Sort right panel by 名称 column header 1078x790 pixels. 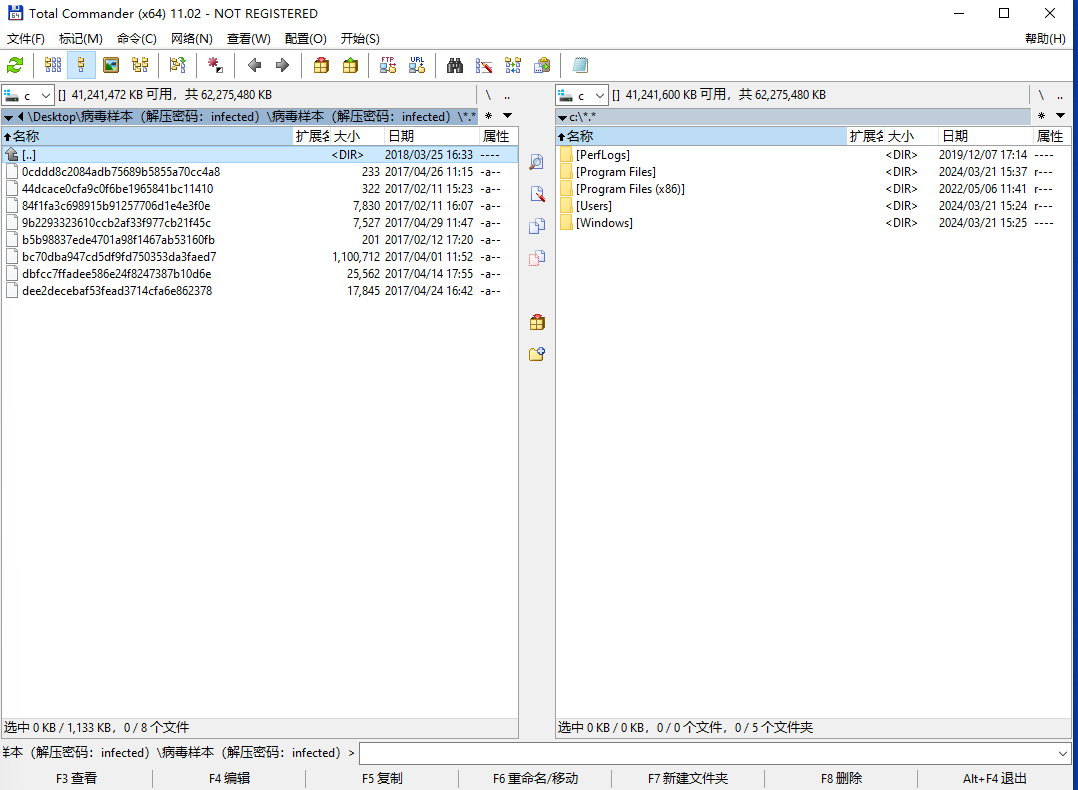[701, 136]
